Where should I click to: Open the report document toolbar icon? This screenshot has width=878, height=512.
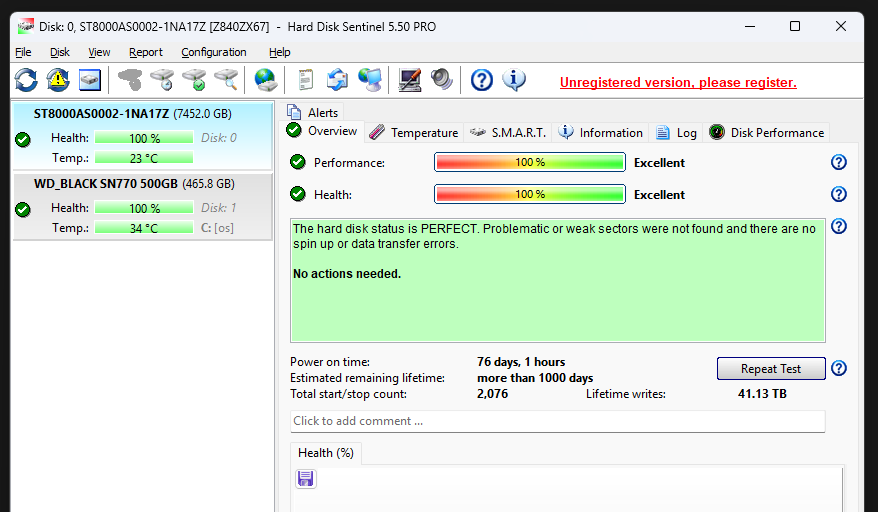306,79
